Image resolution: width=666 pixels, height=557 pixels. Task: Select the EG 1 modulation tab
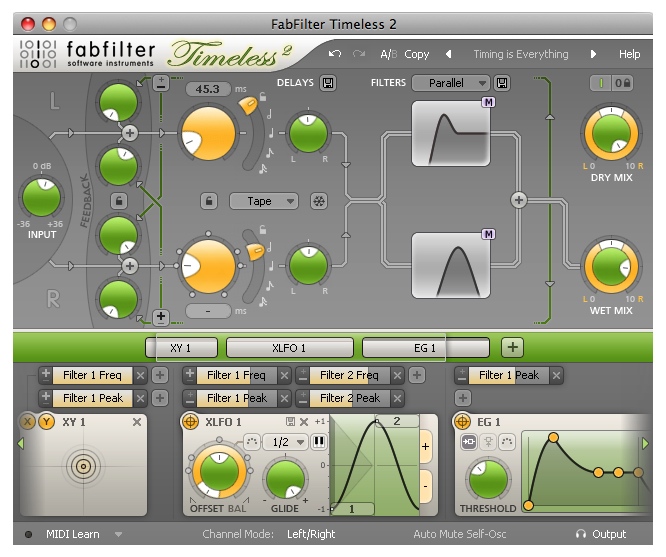pyautogui.click(x=426, y=348)
